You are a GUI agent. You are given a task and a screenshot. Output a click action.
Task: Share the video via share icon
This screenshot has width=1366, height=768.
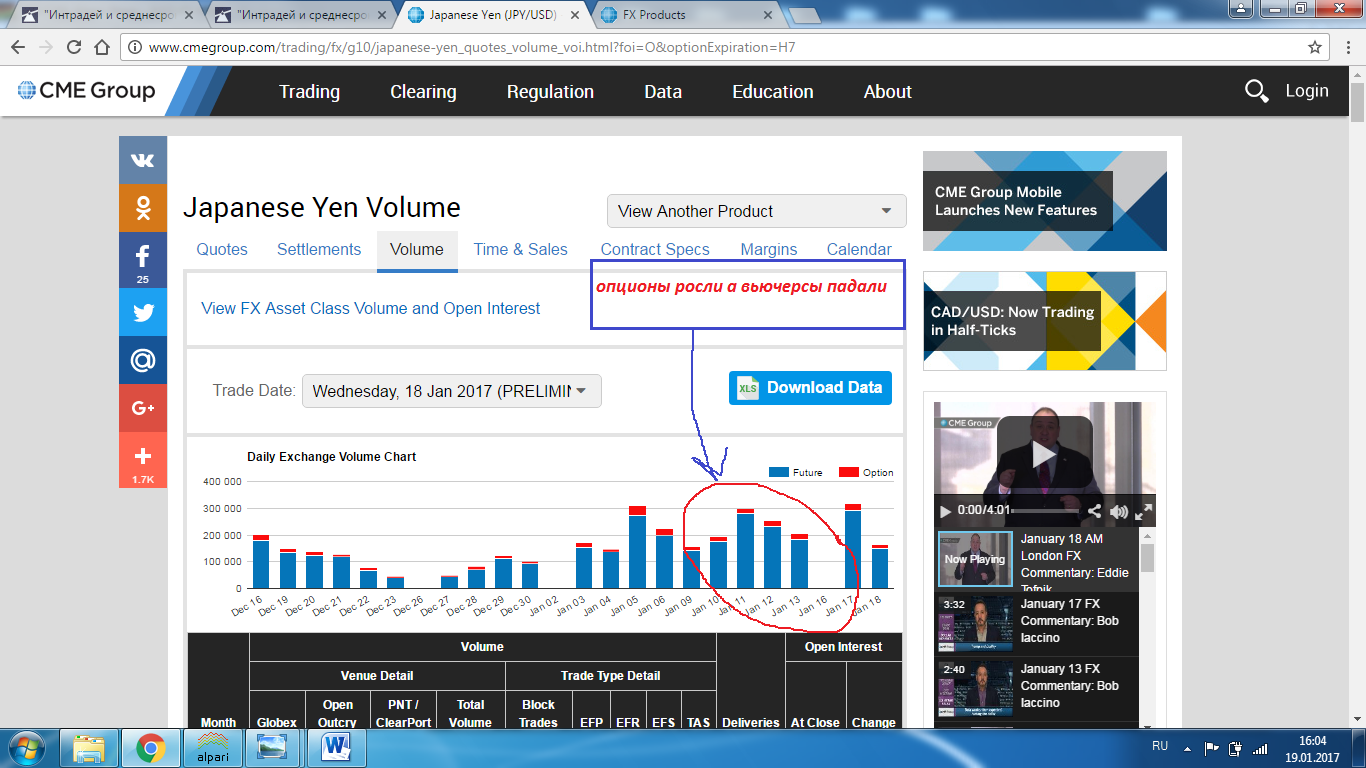pos(1094,512)
